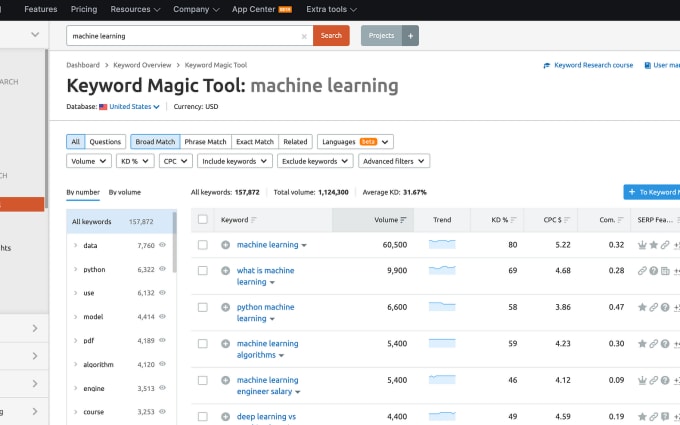The width and height of the screenshot is (680, 425).
Task: Check the 'machine learning' row checkbox
Action: coord(203,245)
